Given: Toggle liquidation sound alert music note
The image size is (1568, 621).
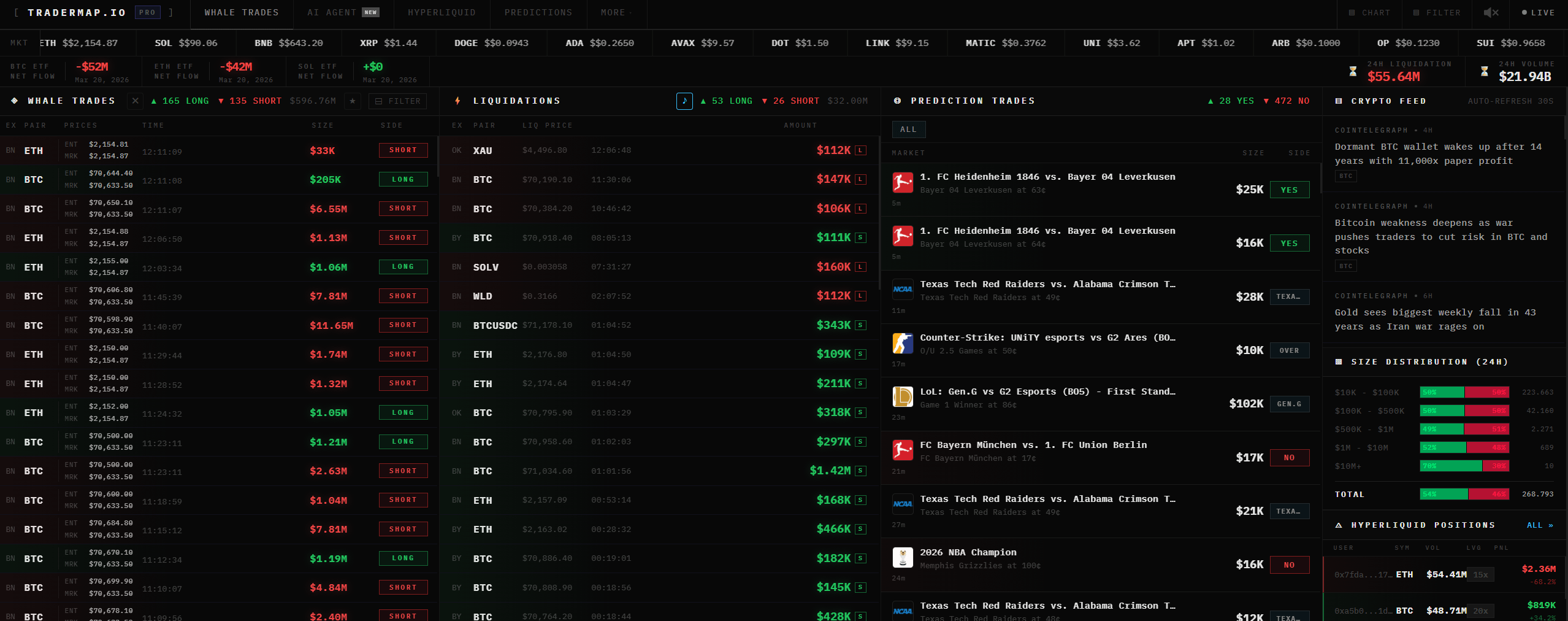Looking at the screenshot, I should 684,101.
